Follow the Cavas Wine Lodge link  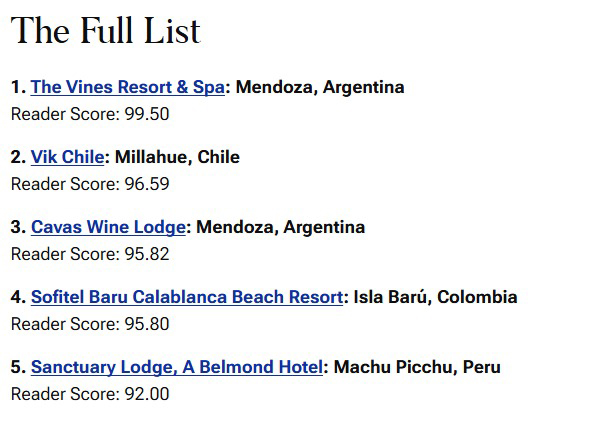[108, 227]
